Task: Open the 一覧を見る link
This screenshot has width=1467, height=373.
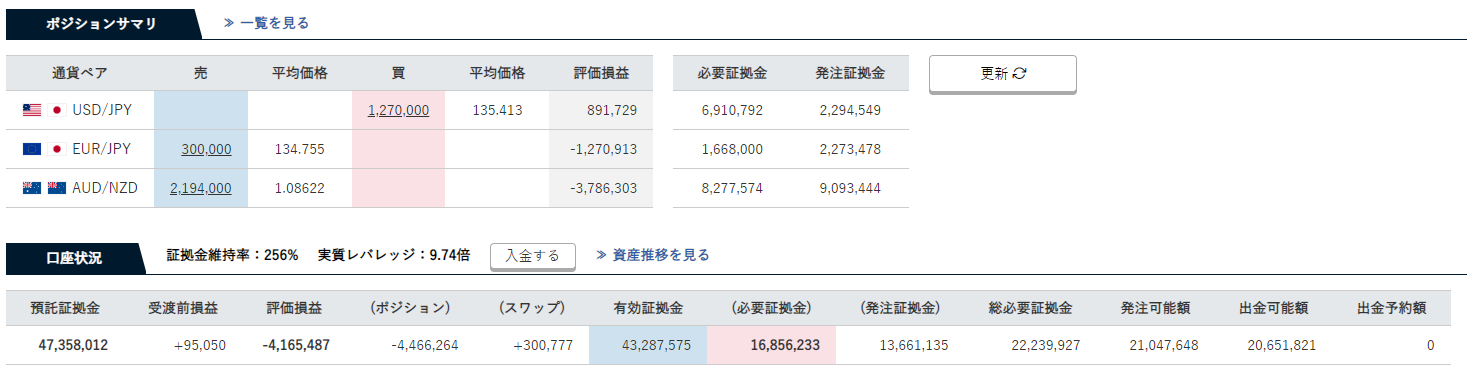Action: 274,22
